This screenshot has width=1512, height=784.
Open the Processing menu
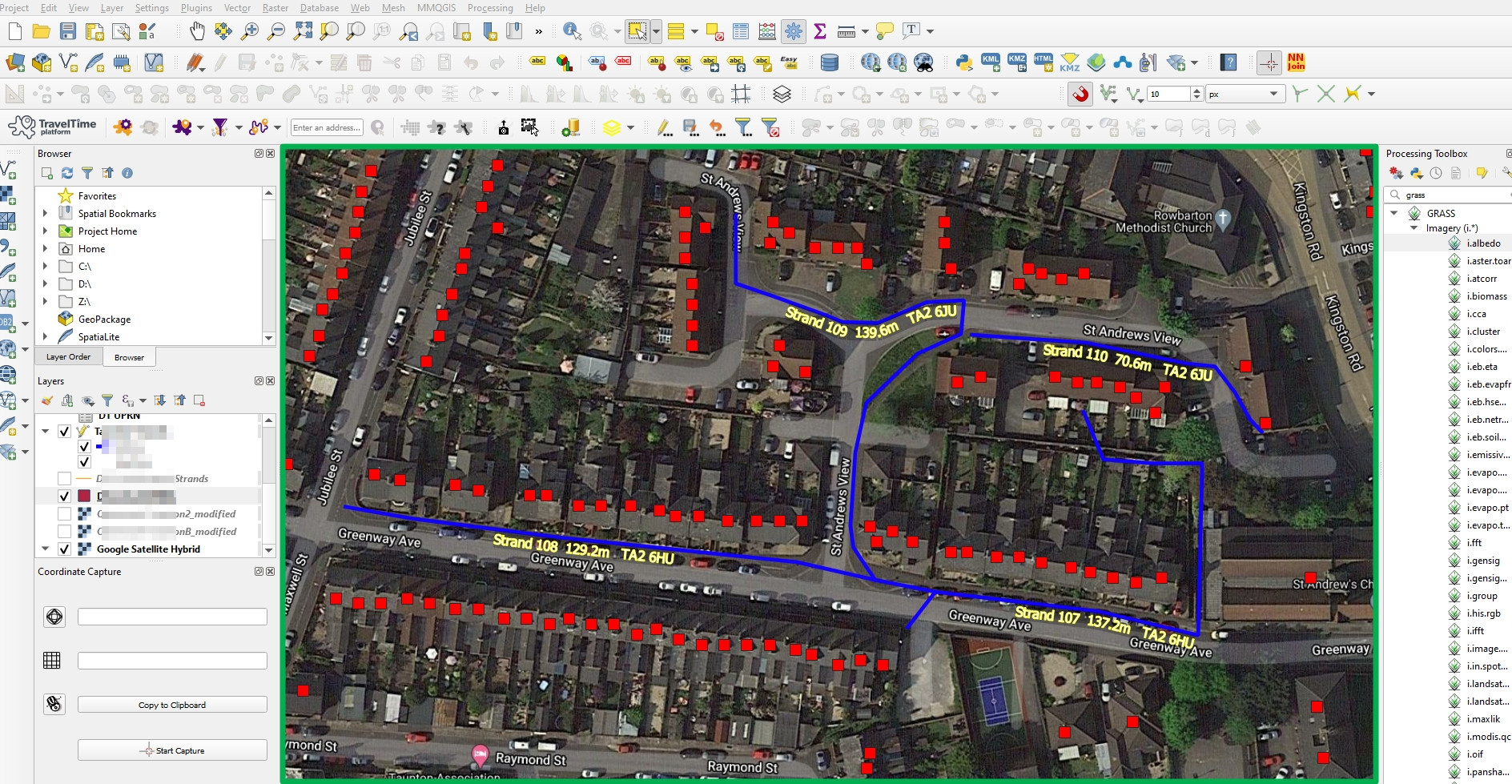point(490,8)
